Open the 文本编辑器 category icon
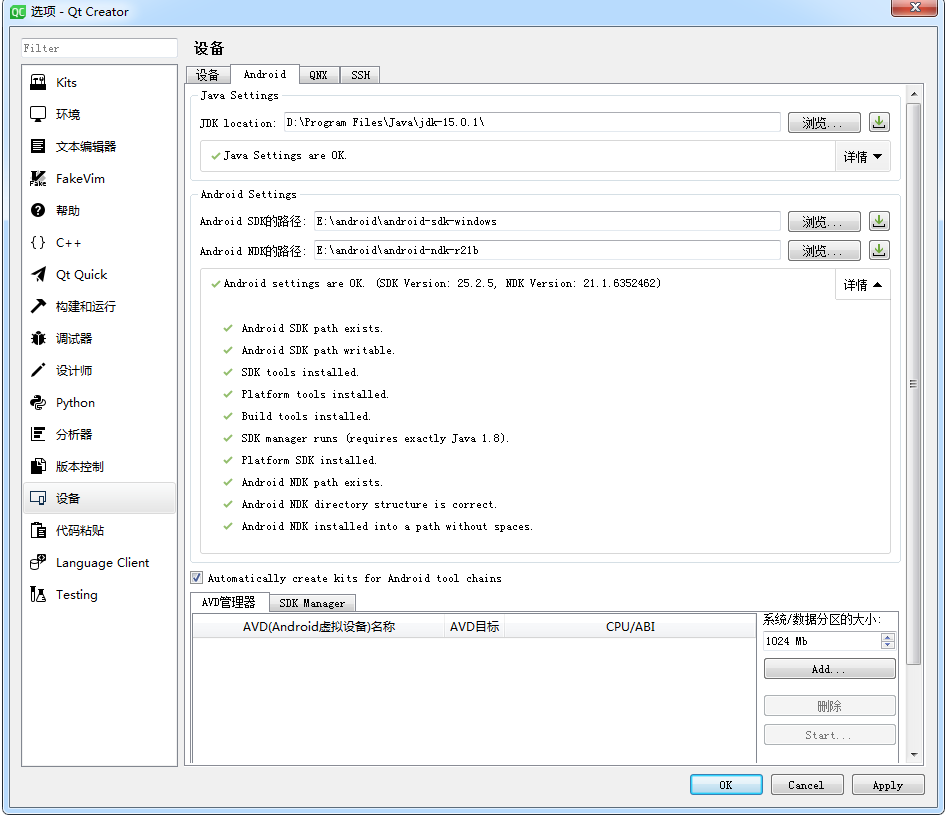The height and width of the screenshot is (821, 949). tap(38, 146)
